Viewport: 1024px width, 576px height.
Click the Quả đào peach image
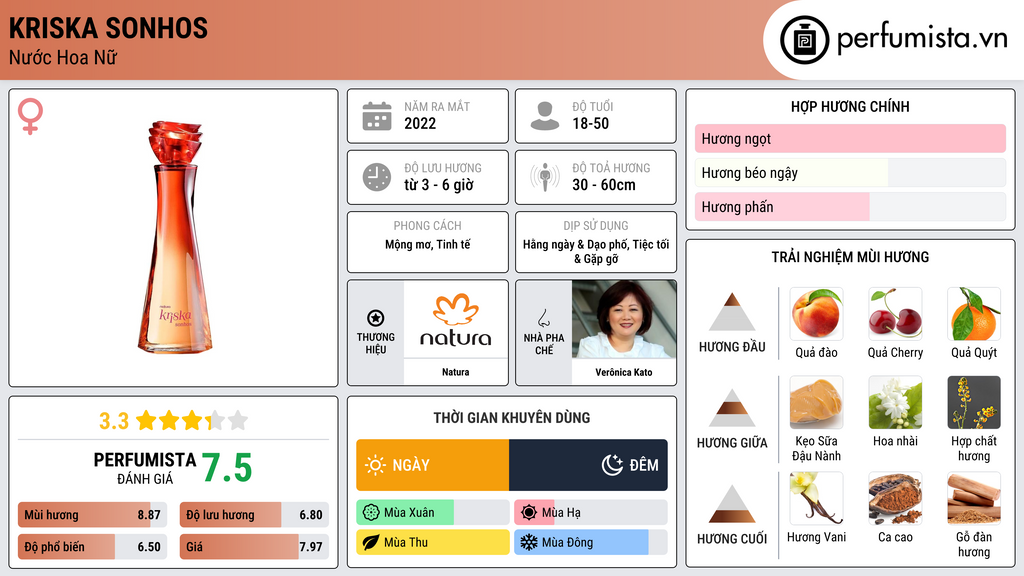(x=816, y=314)
